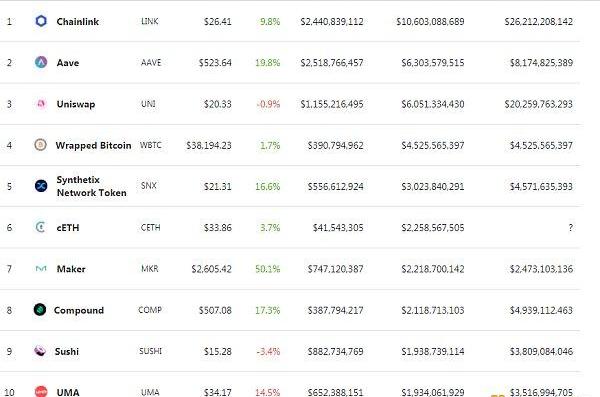Click the pink Uniswap logo icon
Viewport: 600px width, 397px height.
click(x=41, y=104)
